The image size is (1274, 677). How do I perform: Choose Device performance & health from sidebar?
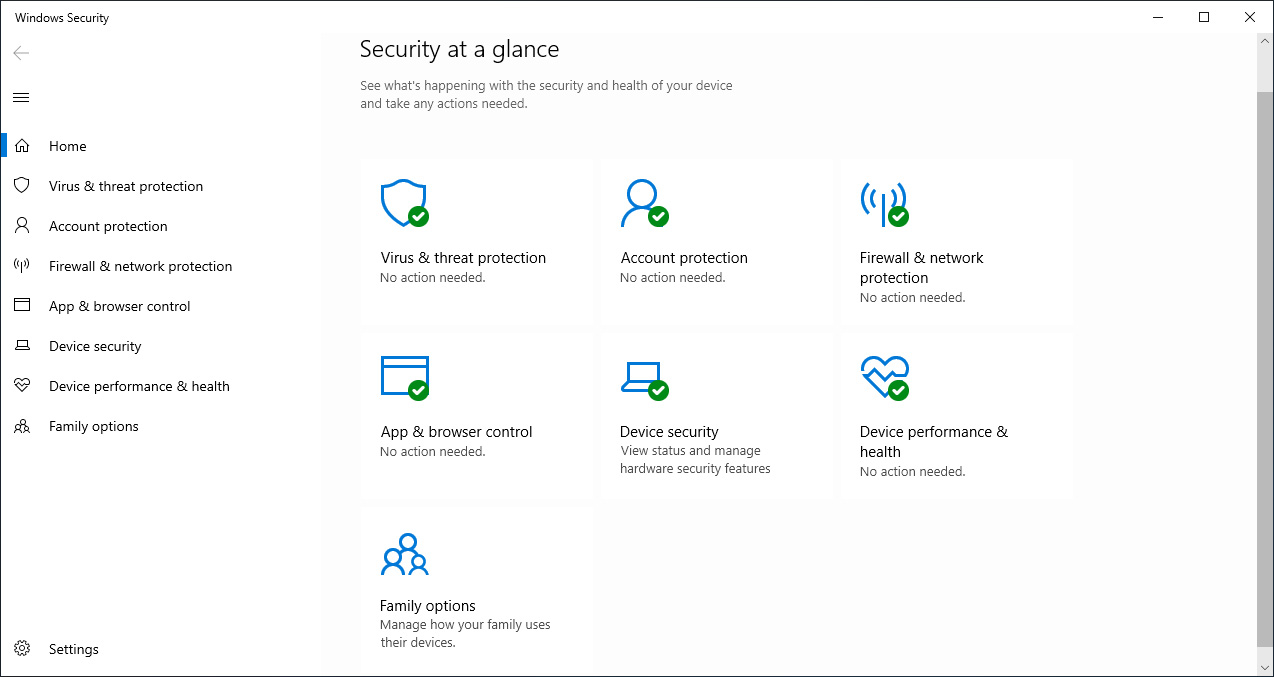(139, 386)
